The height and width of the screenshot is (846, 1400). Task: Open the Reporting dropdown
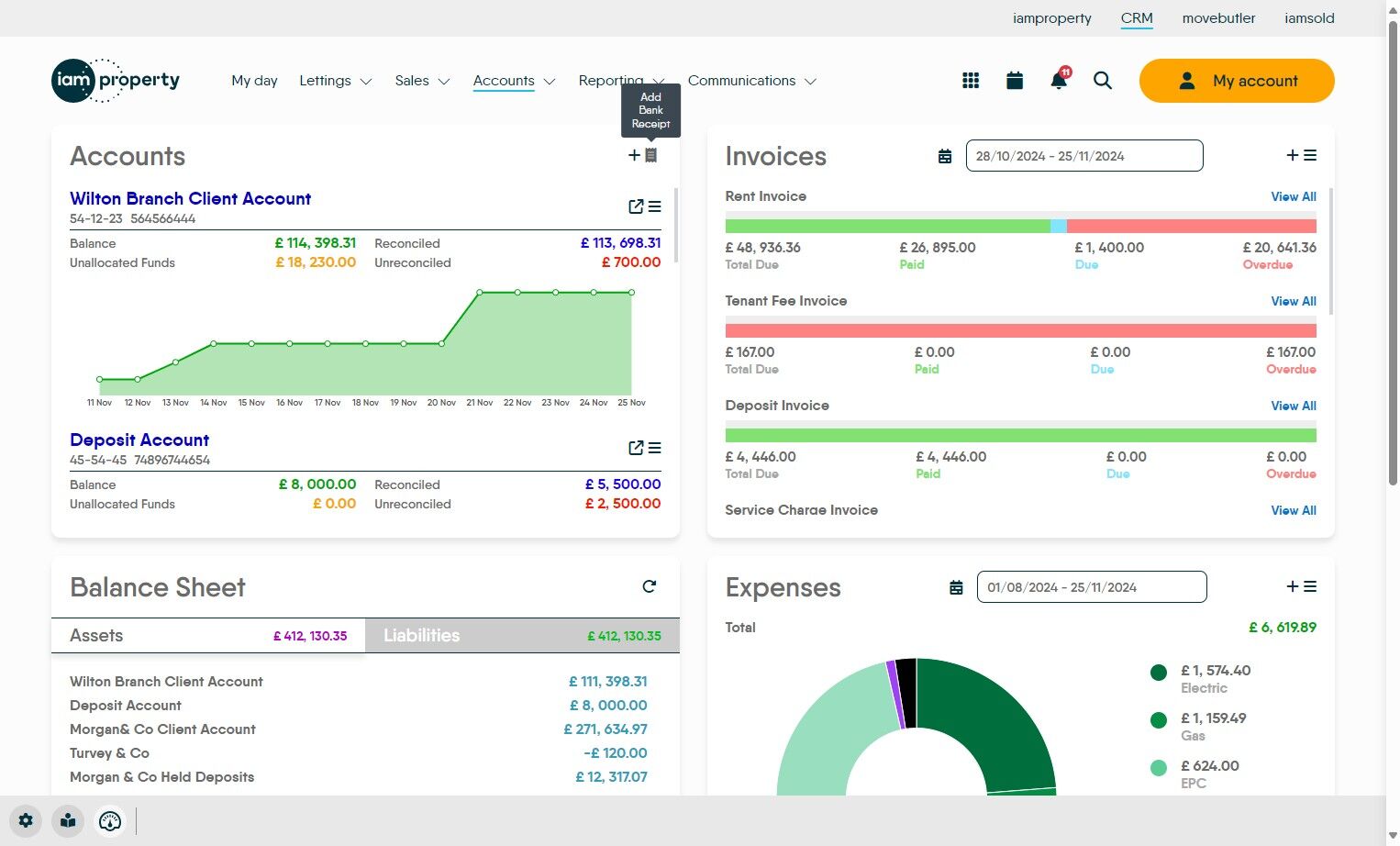620,81
